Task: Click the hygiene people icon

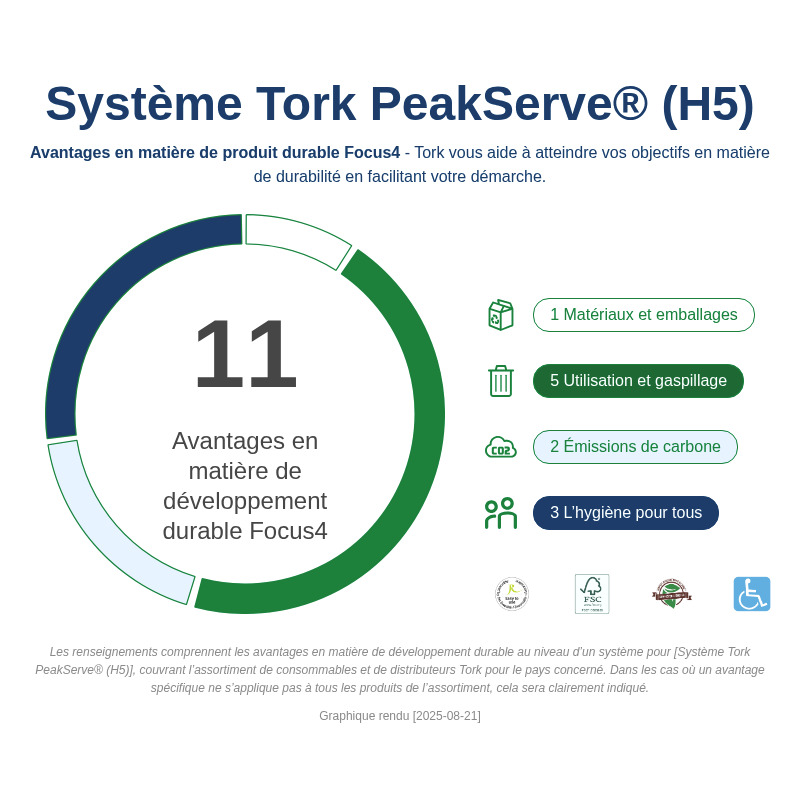Action: (501, 513)
